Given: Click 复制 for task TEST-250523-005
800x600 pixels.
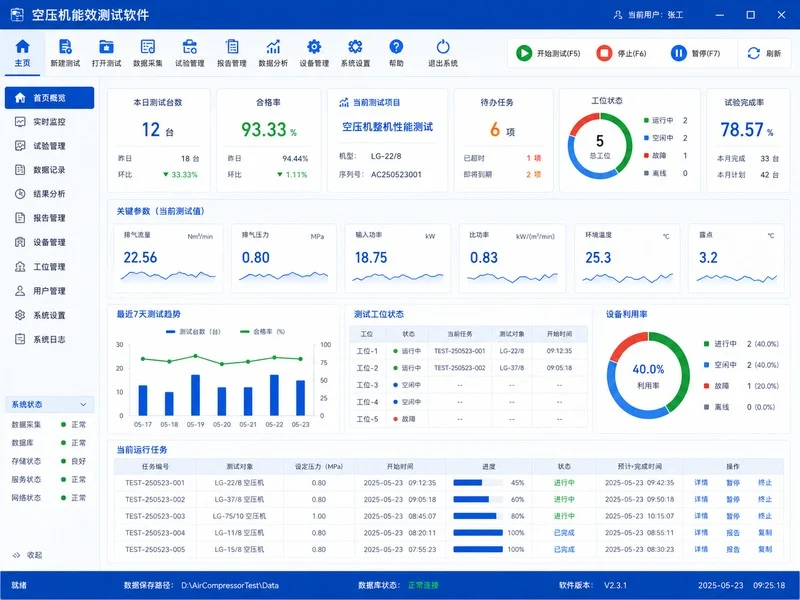Looking at the screenshot, I should (765, 549).
